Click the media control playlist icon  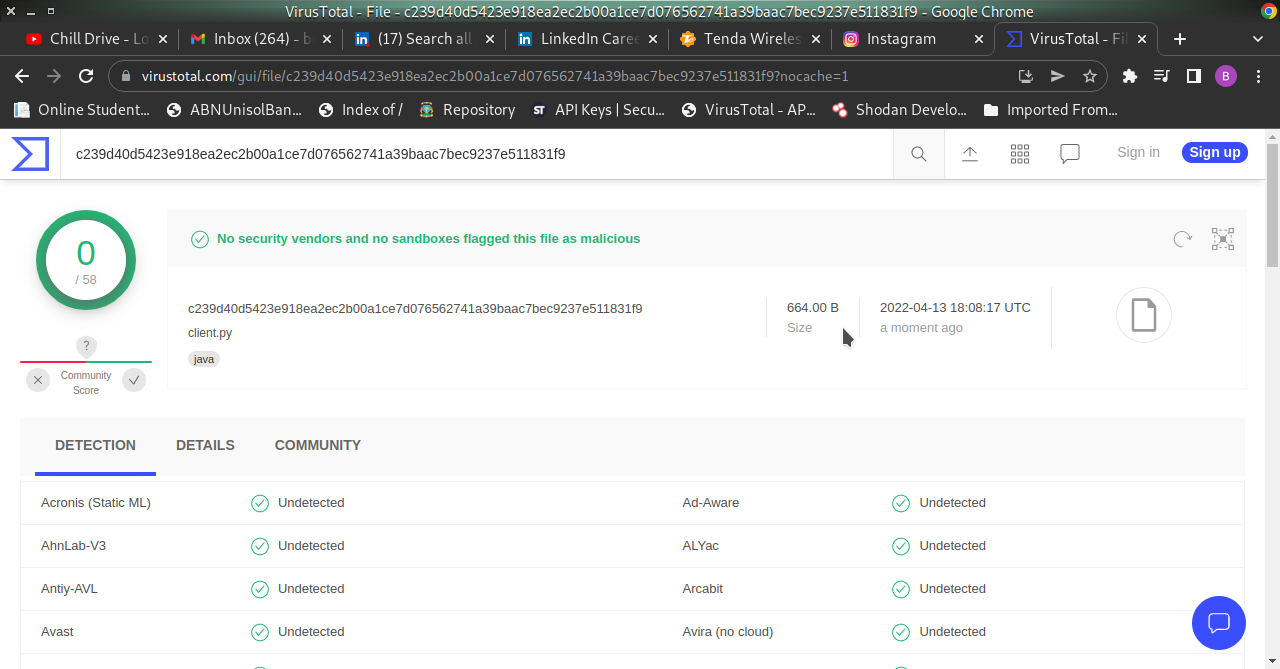point(1162,76)
